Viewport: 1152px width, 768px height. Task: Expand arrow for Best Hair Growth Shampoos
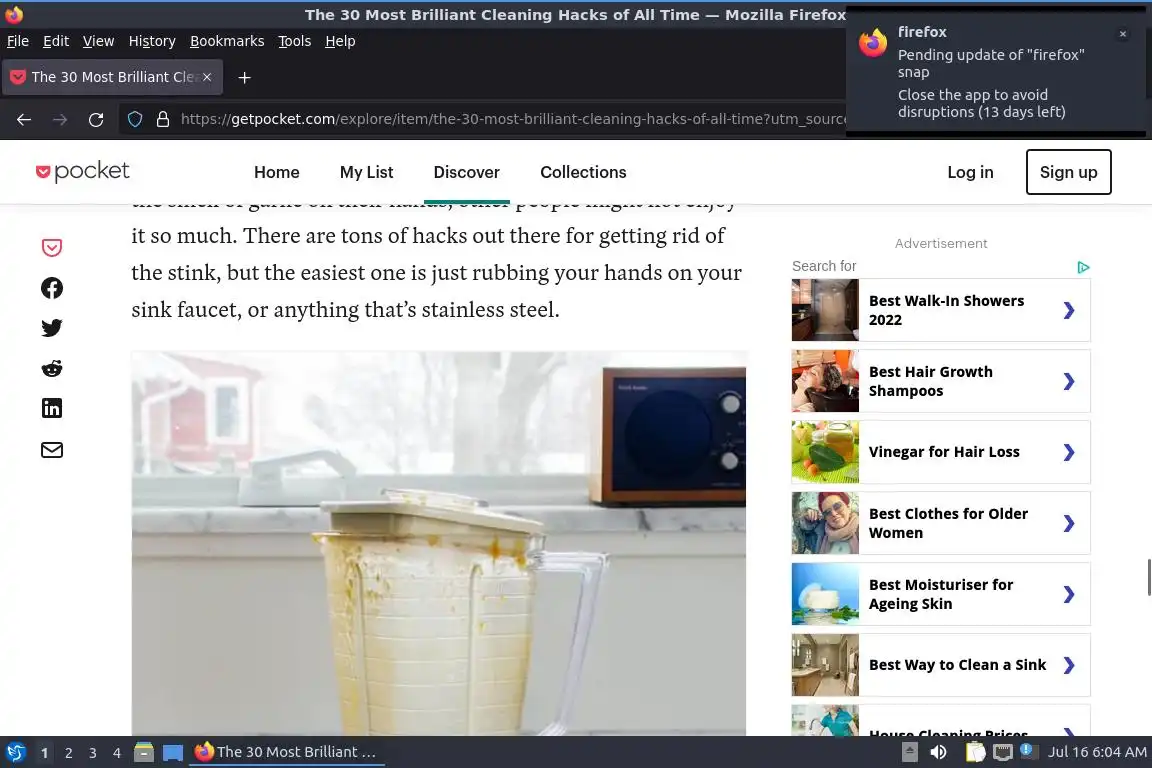(1069, 381)
